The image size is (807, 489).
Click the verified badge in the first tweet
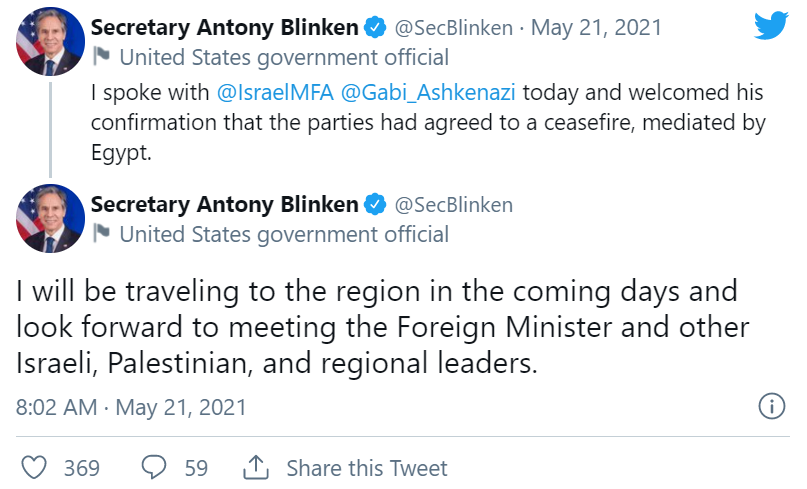pyautogui.click(x=373, y=26)
